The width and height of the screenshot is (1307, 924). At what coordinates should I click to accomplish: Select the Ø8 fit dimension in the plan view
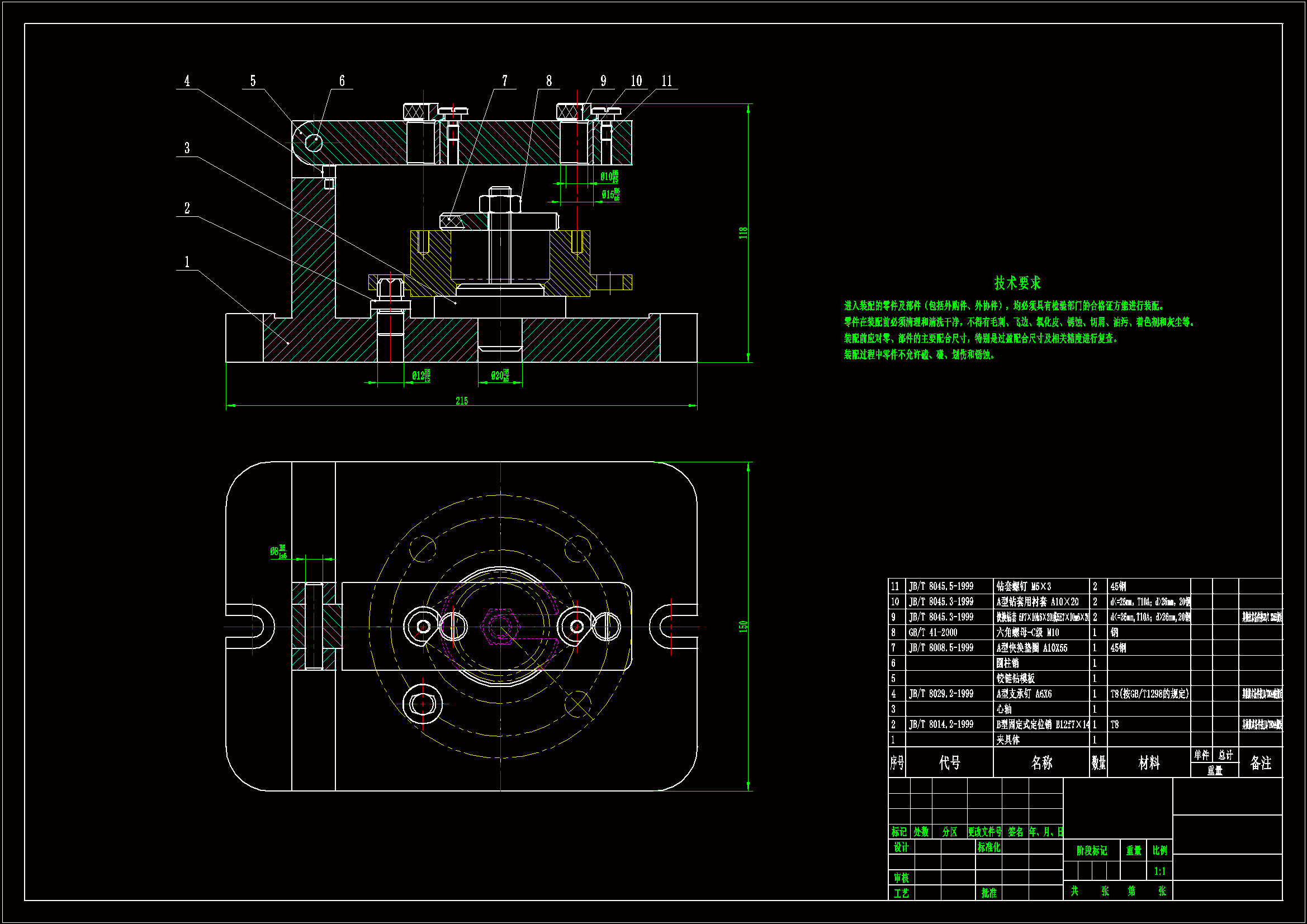(x=278, y=551)
